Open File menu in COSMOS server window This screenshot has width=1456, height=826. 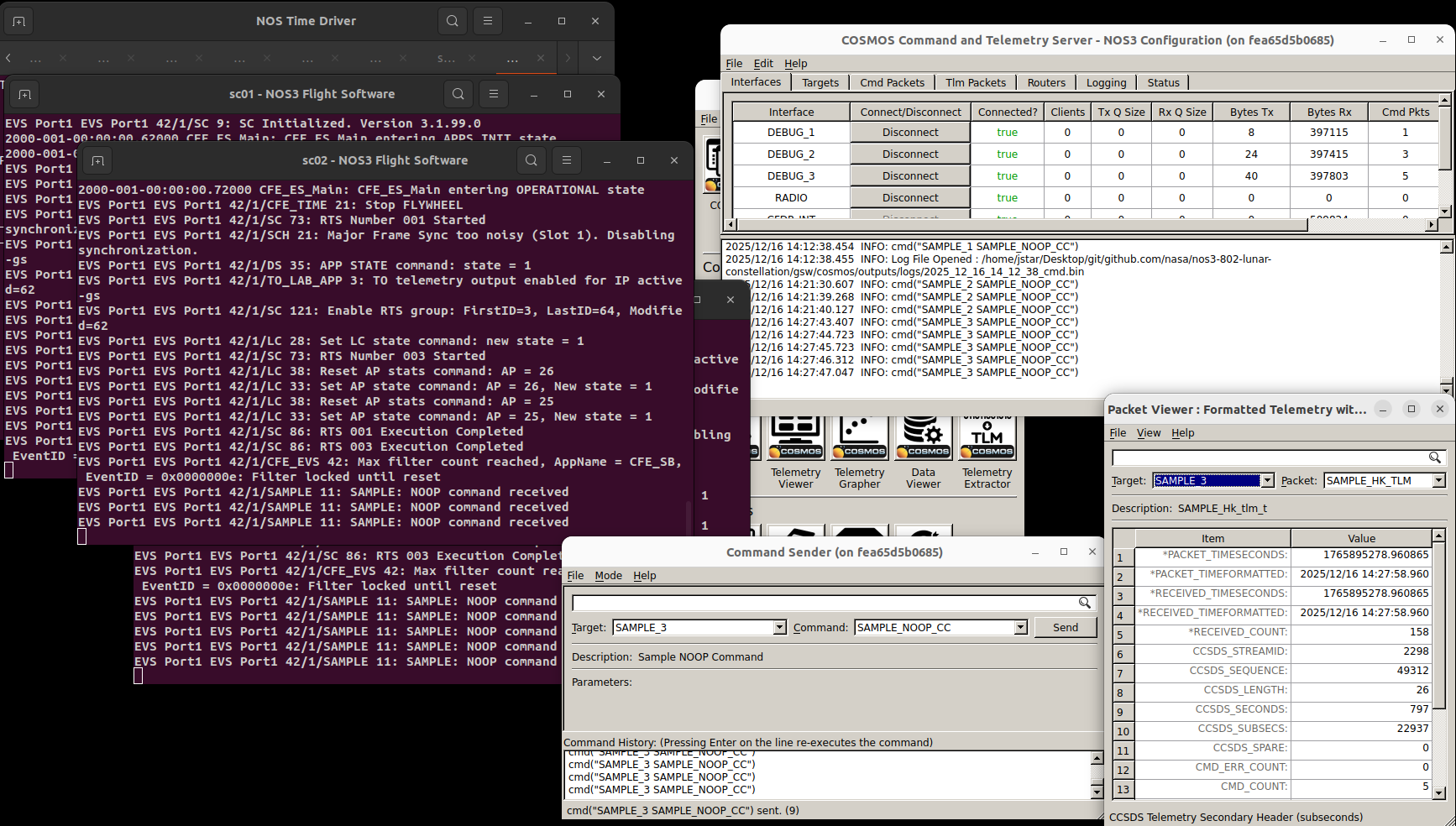pyautogui.click(x=734, y=64)
